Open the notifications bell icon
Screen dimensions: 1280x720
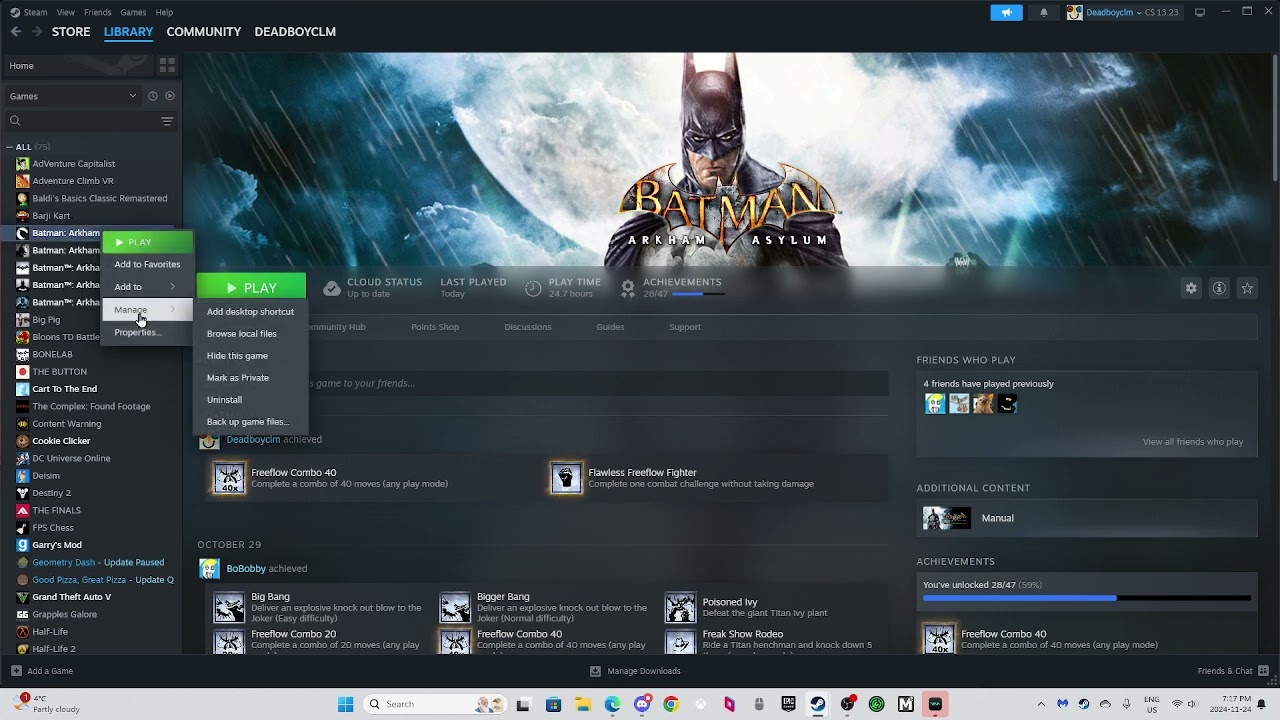(1044, 12)
